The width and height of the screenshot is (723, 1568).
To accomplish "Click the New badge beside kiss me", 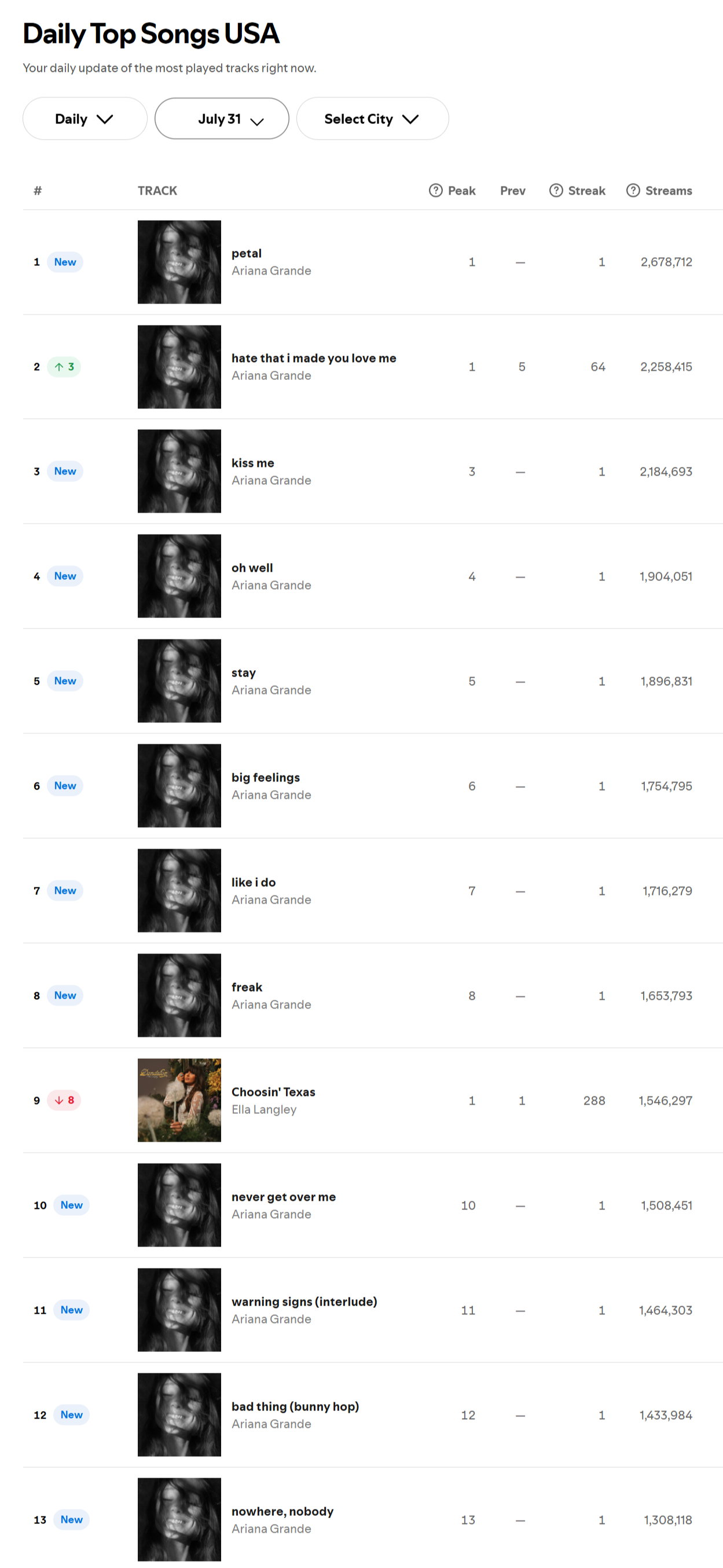I will 65,471.
